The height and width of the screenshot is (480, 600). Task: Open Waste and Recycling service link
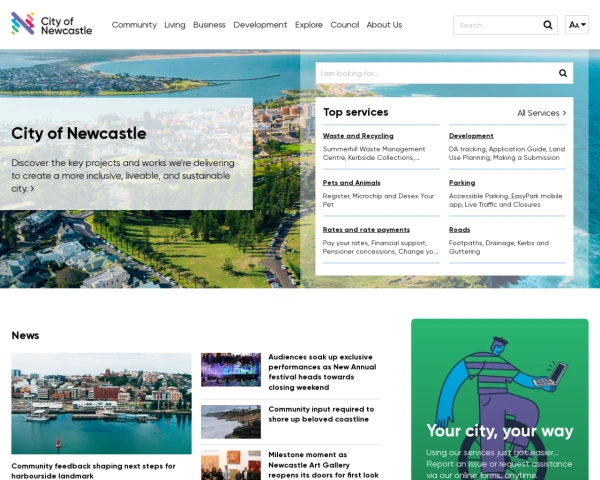(358, 135)
